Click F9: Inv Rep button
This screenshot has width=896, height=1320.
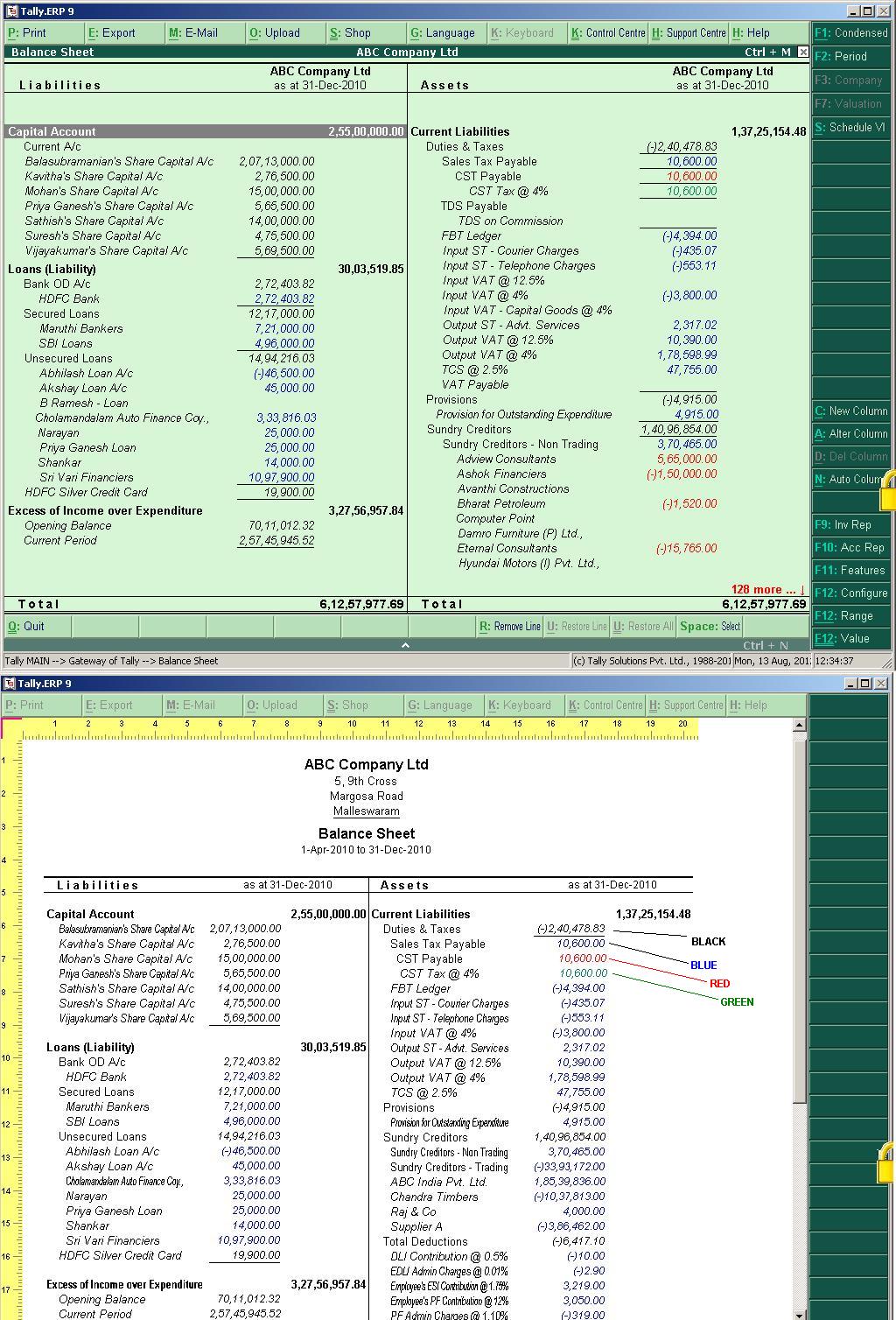850,524
